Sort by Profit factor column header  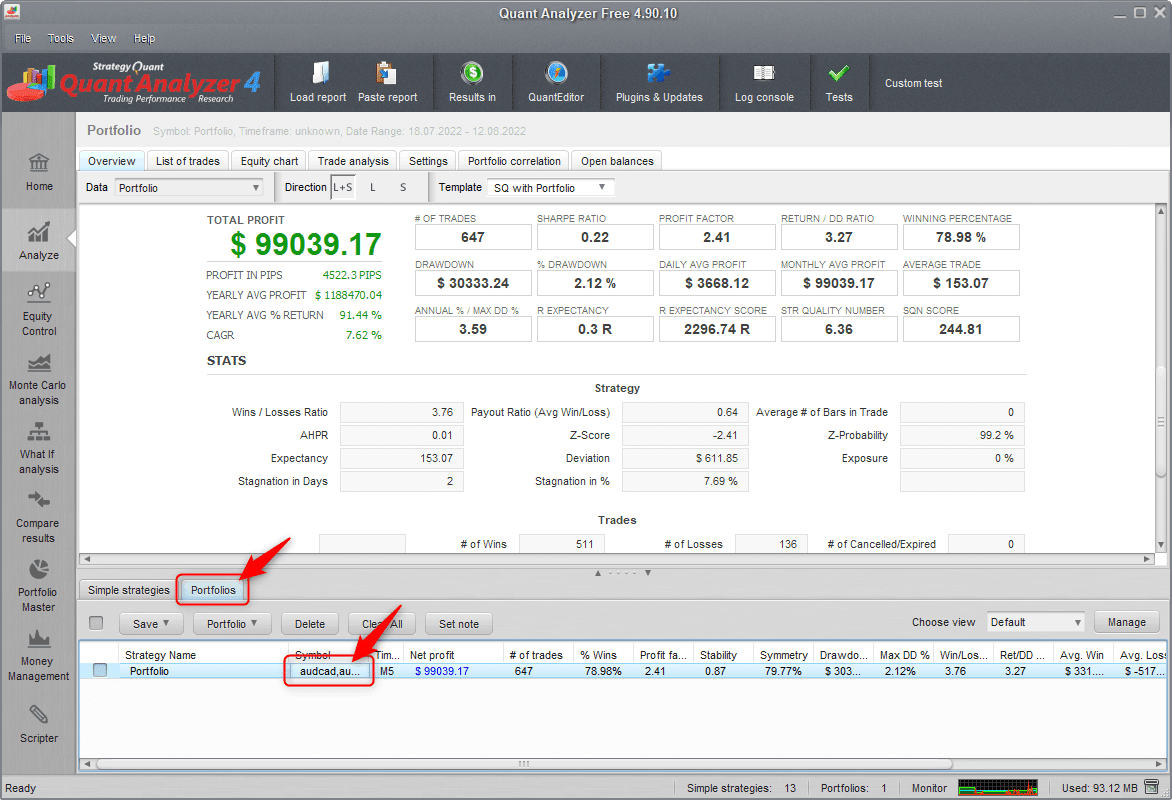click(x=663, y=655)
